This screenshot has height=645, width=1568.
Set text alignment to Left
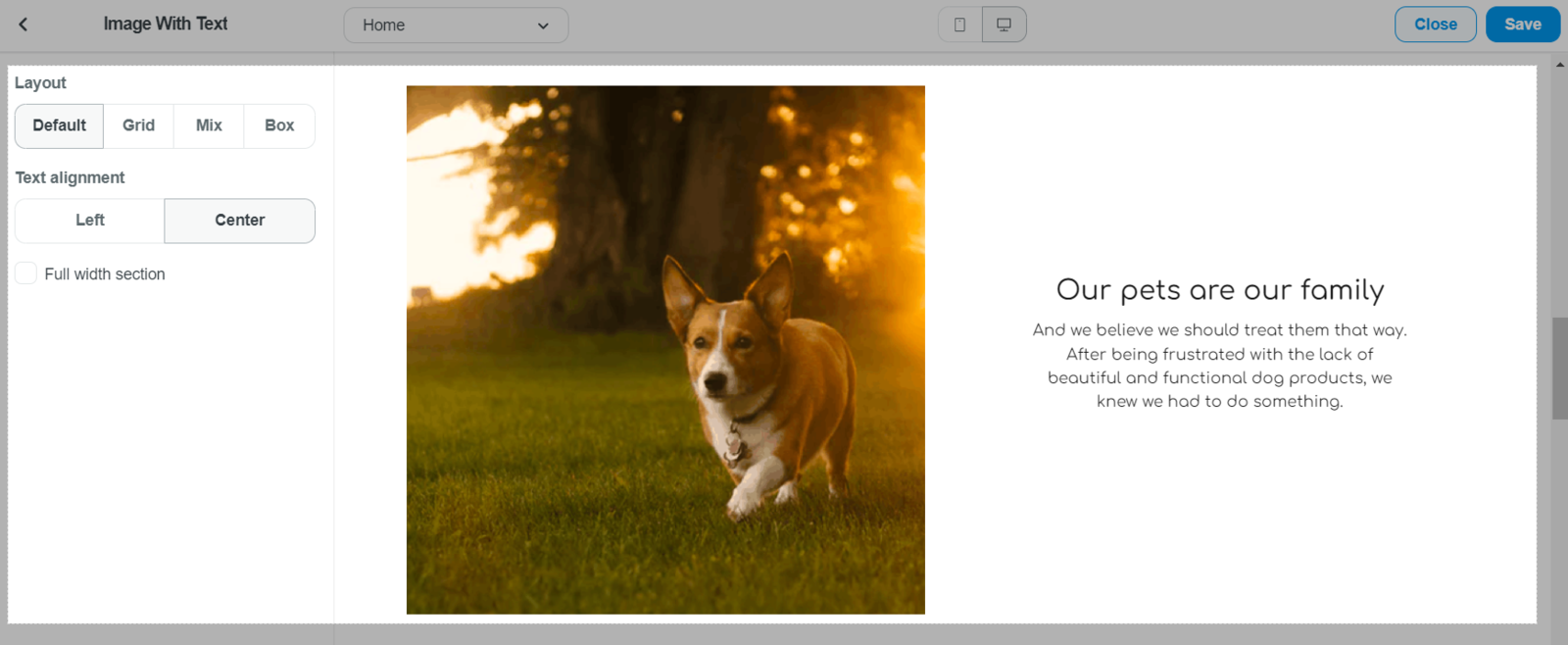click(89, 221)
